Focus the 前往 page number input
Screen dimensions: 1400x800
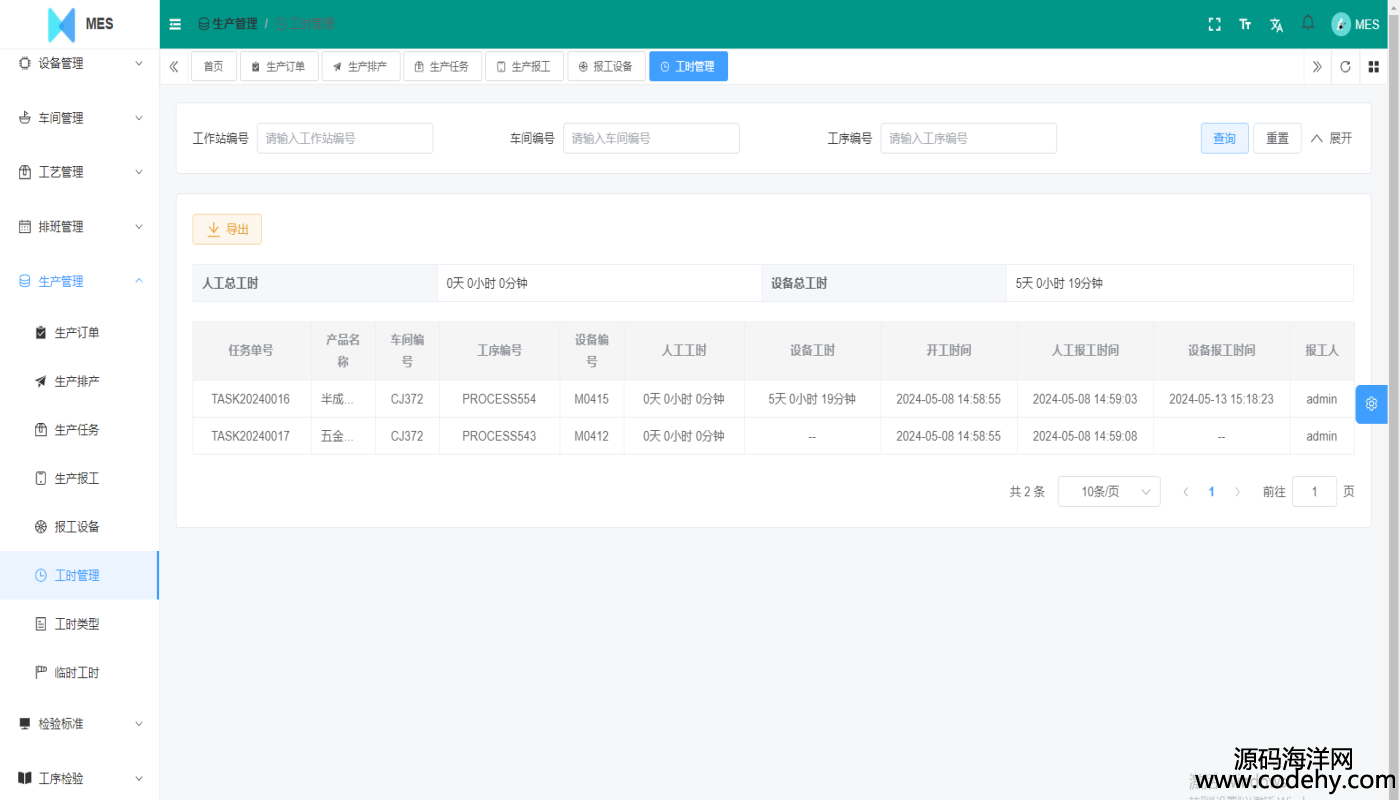point(1314,491)
